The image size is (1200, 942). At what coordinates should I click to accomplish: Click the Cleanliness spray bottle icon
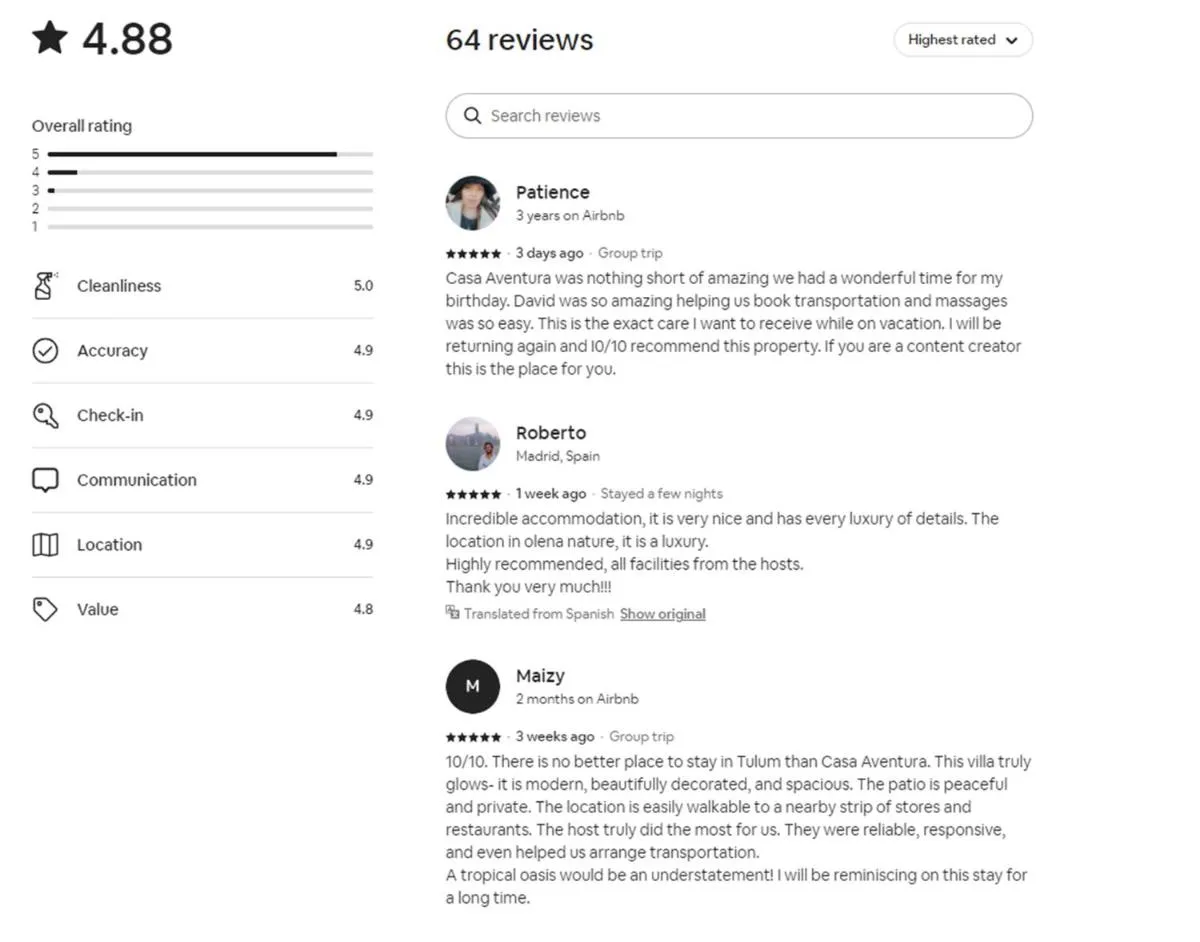coord(45,286)
